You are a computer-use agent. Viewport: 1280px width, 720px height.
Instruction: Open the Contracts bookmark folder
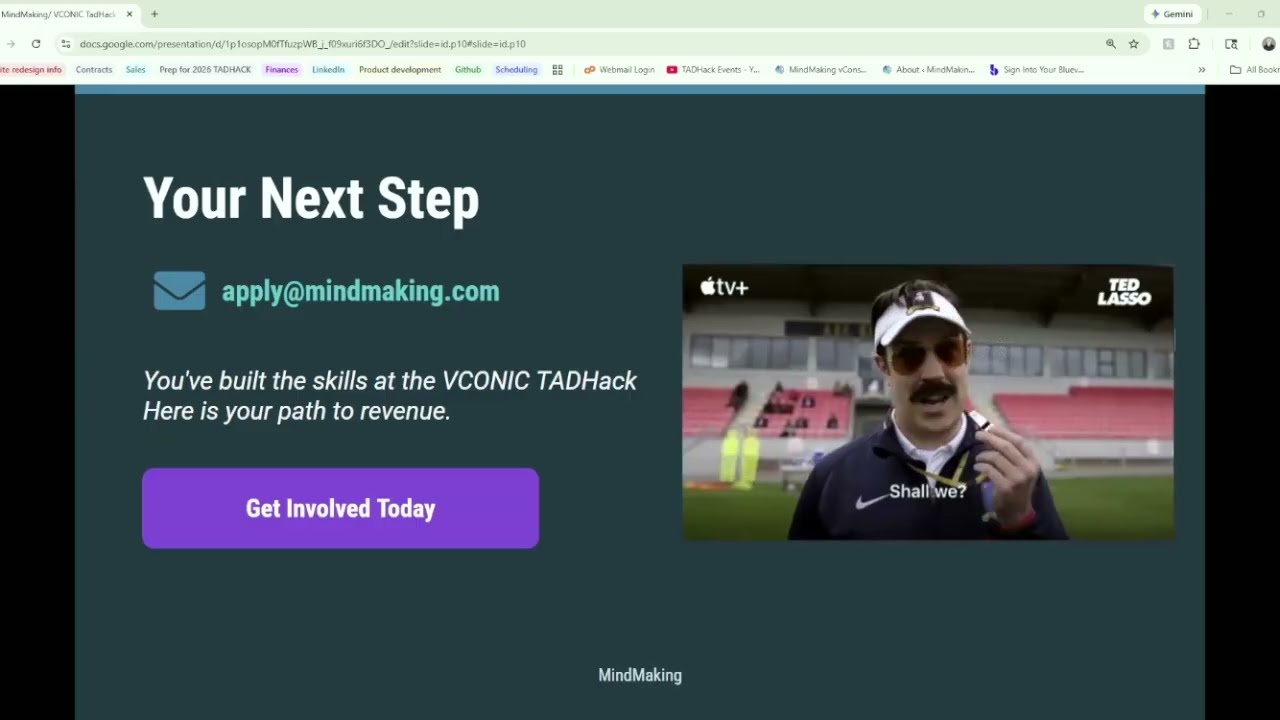pos(94,70)
